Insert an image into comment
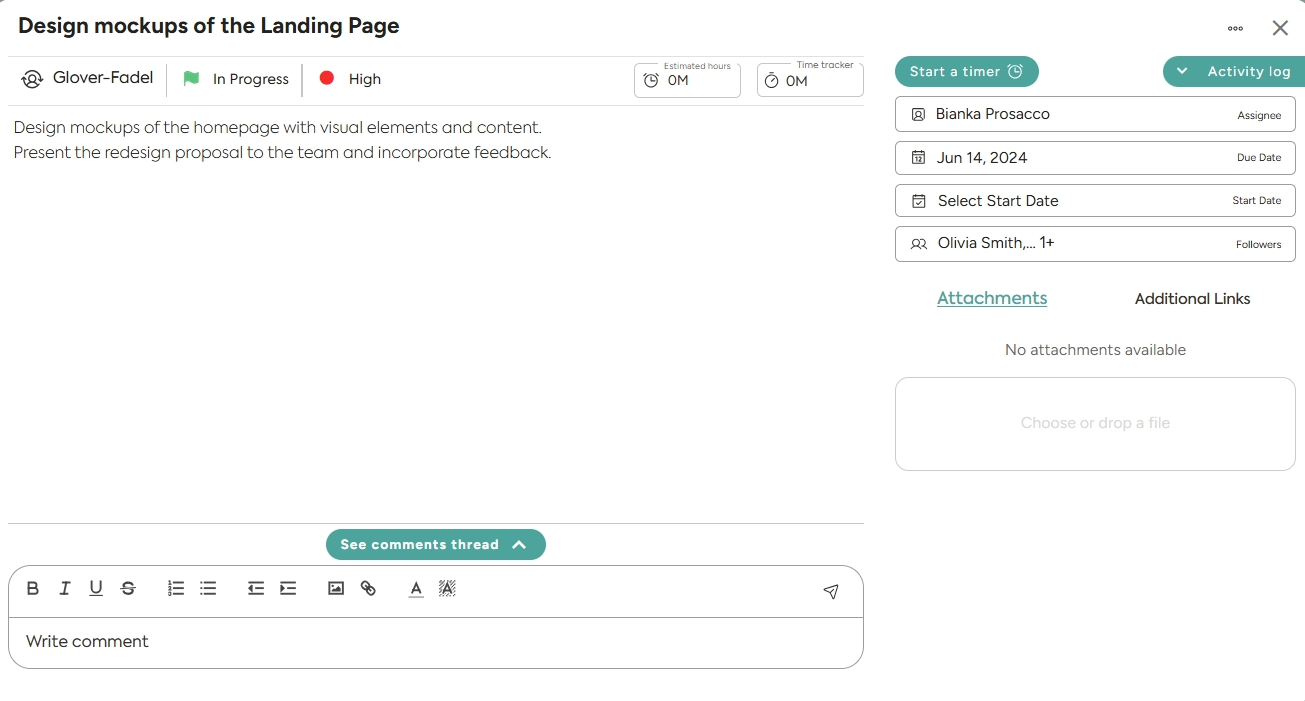 [x=336, y=589]
